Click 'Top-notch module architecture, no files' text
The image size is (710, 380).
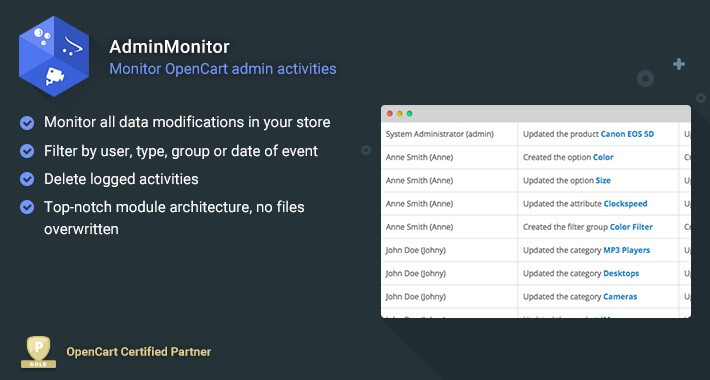click(174, 207)
